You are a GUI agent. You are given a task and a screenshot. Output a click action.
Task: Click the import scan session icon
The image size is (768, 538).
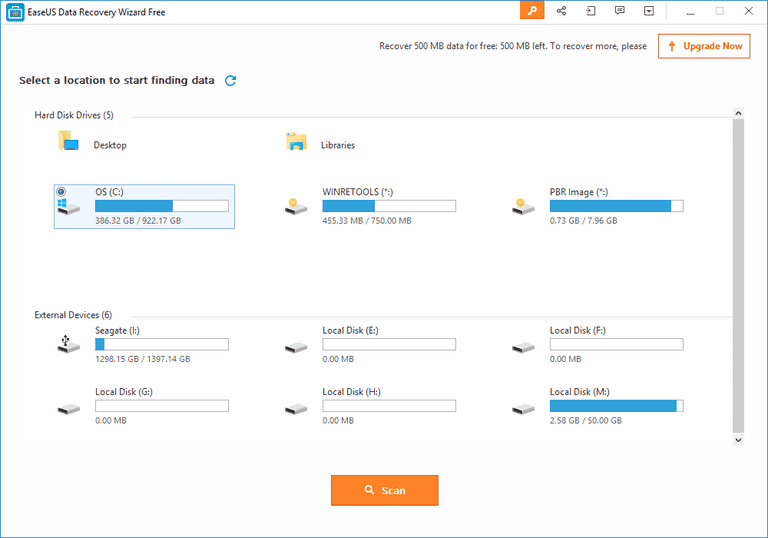click(x=591, y=11)
